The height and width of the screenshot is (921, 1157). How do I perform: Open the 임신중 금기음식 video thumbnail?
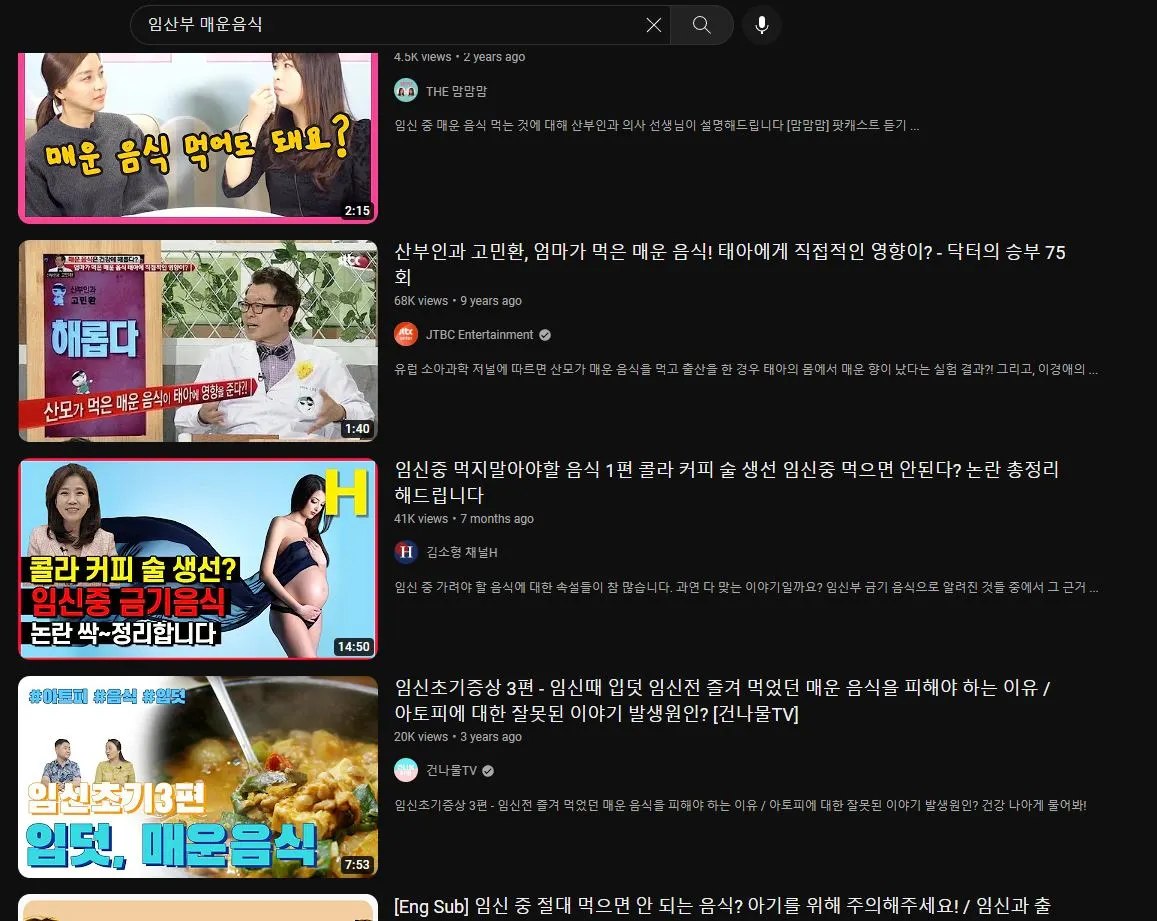coord(198,559)
